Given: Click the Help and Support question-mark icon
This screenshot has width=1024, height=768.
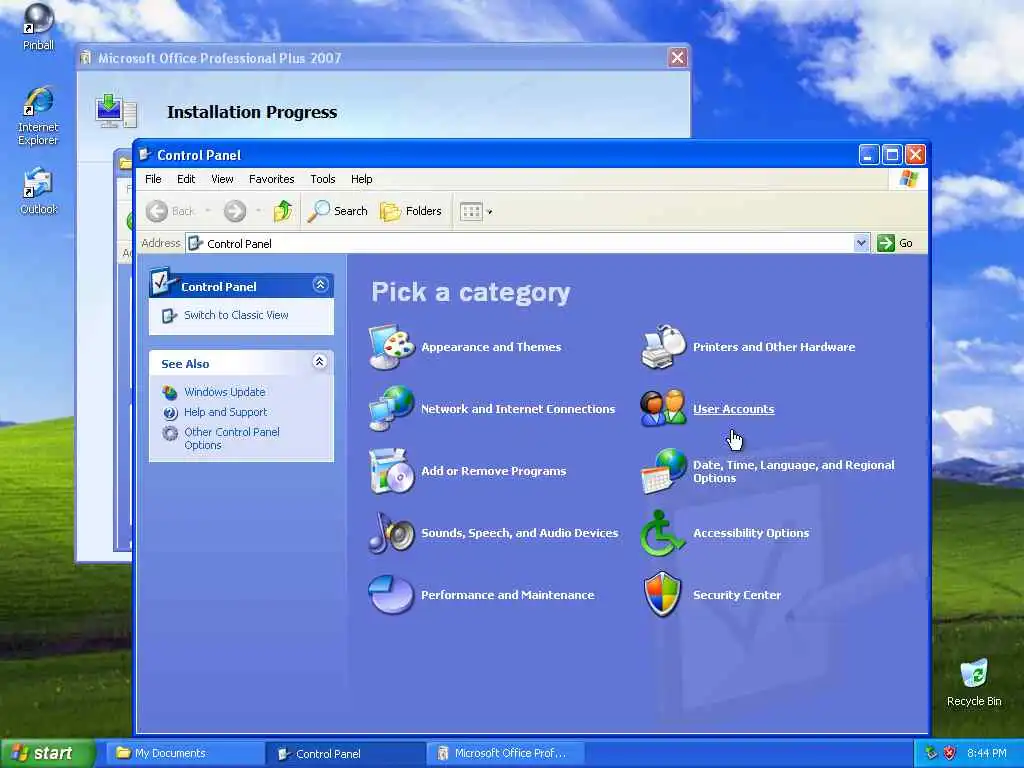Looking at the screenshot, I should [x=170, y=413].
